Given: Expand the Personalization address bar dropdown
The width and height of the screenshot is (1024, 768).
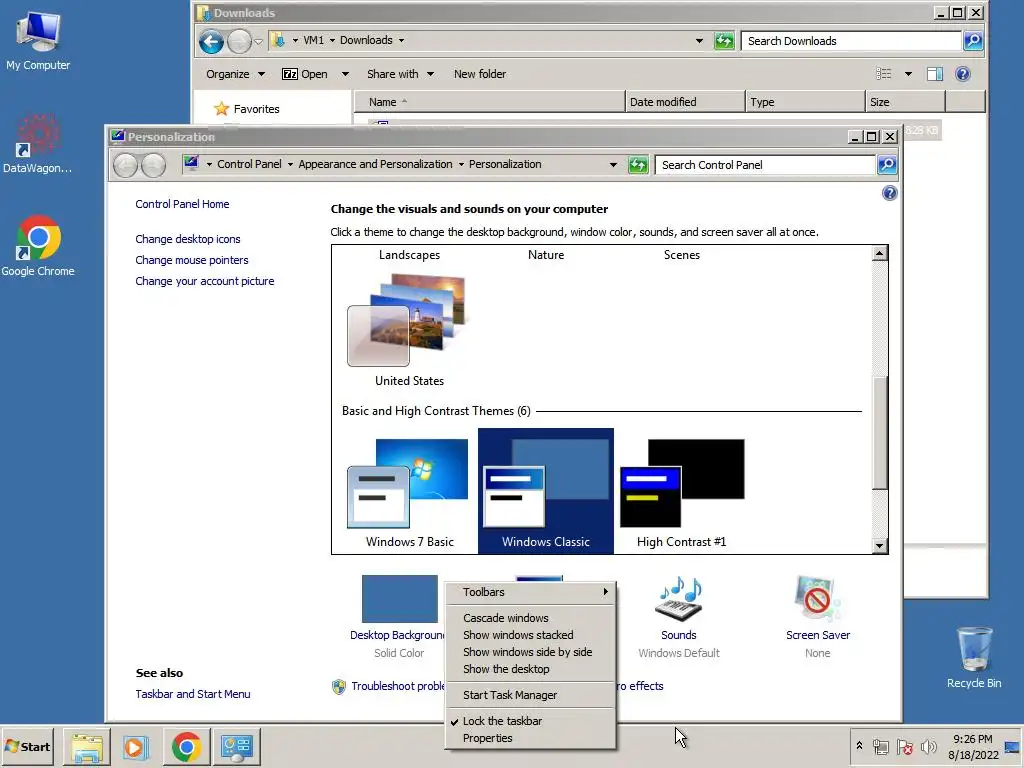Looking at the screenshot, I should [613, 165].
